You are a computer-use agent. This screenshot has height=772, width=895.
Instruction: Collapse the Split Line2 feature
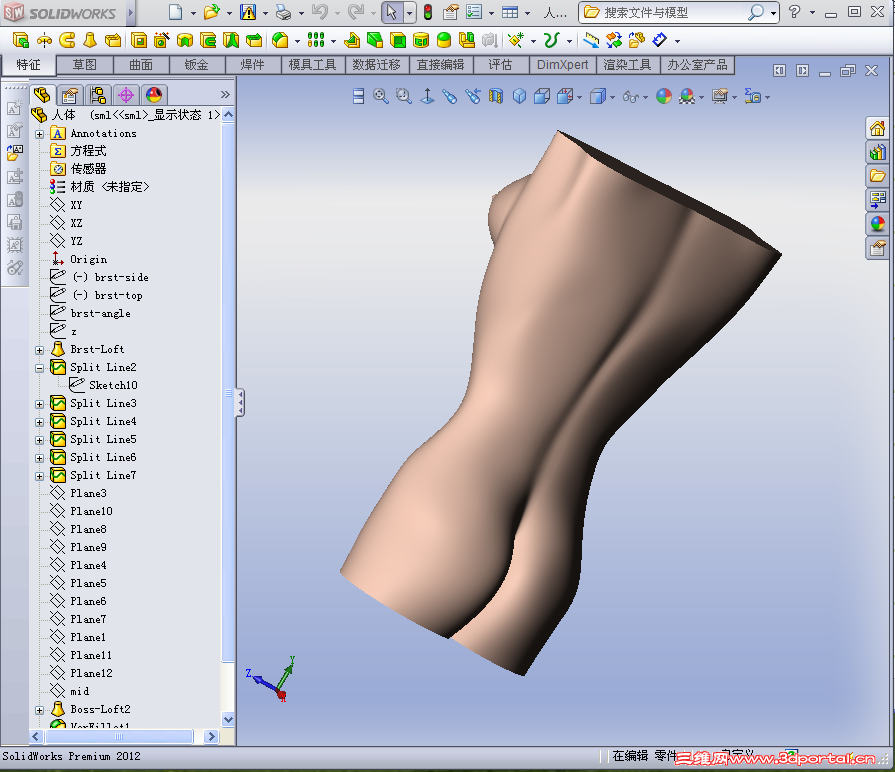[38, 367]
